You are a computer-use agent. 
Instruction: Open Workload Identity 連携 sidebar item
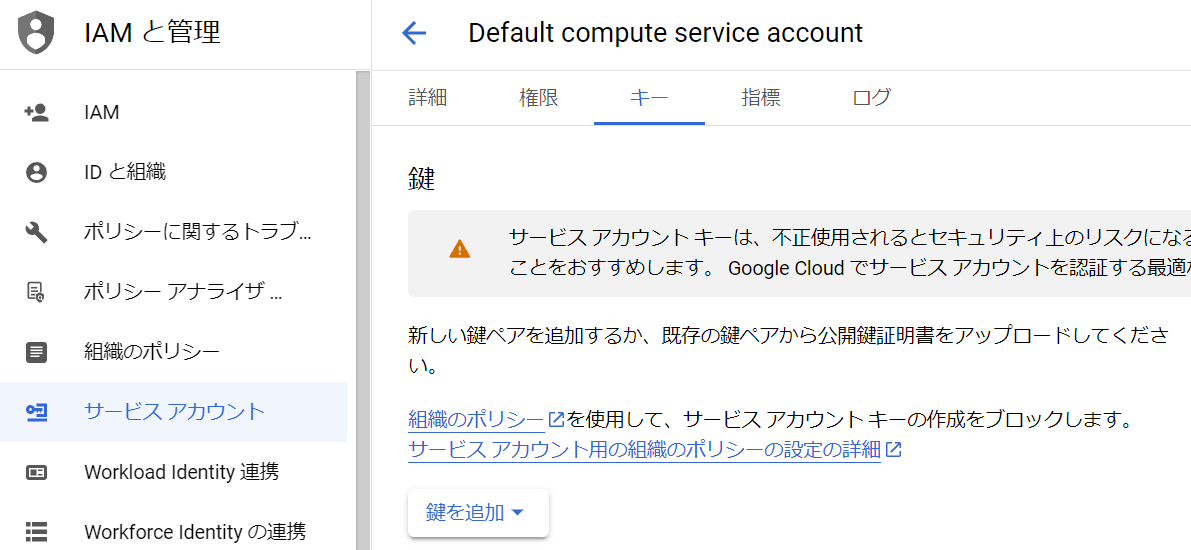click(x=173, y=472)
